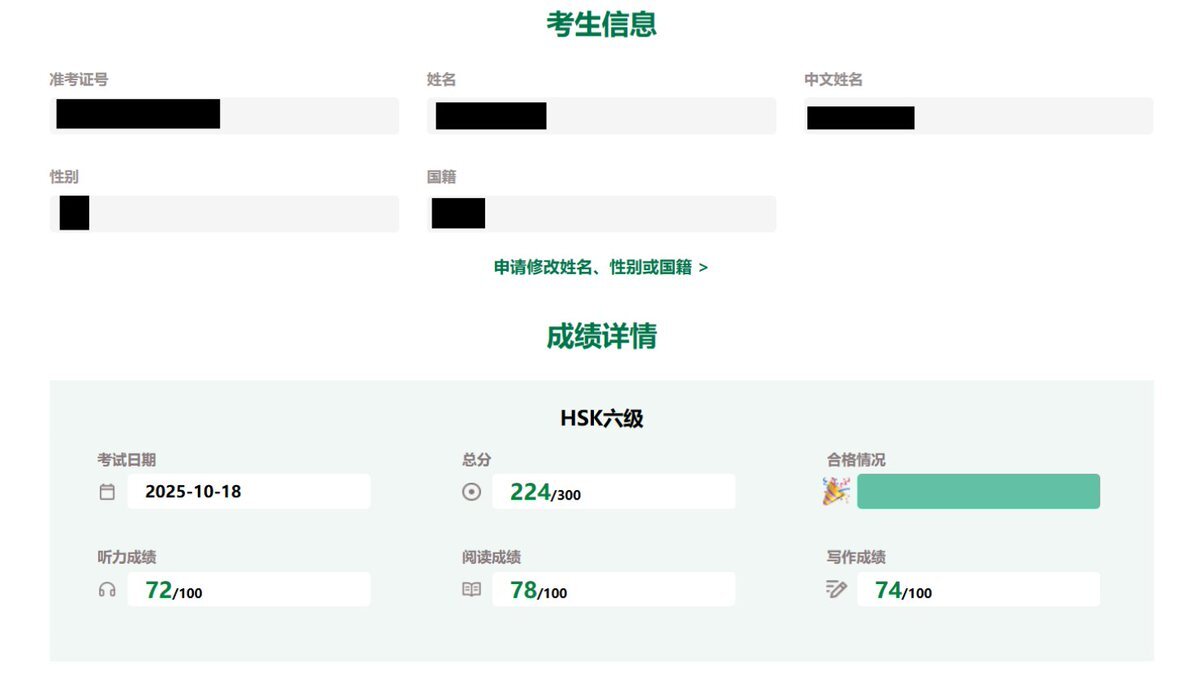This screenshot has height=675, width=1200.
Task: Click the 考试日期 label
Action: point(126,460)
